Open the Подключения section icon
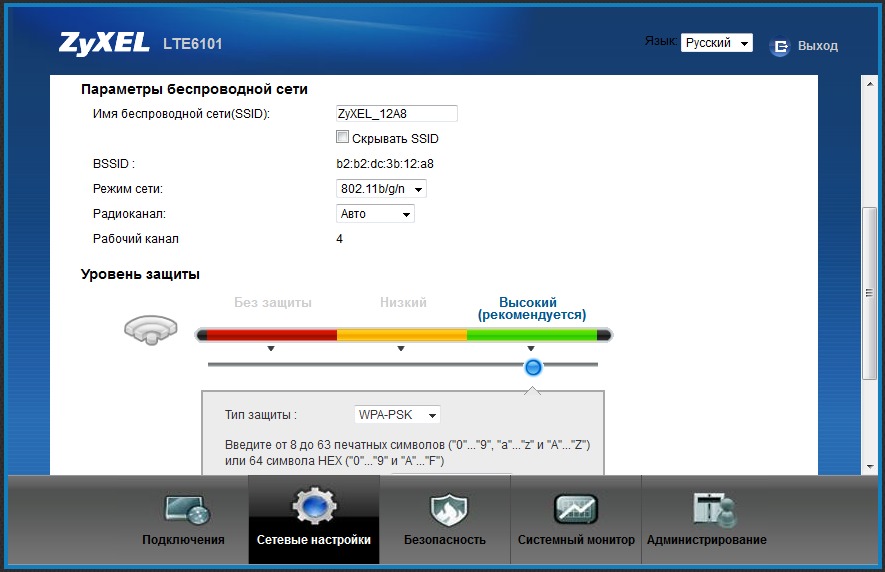The height and width of the screenshot is (572, 885). click(x=187, y=509)
